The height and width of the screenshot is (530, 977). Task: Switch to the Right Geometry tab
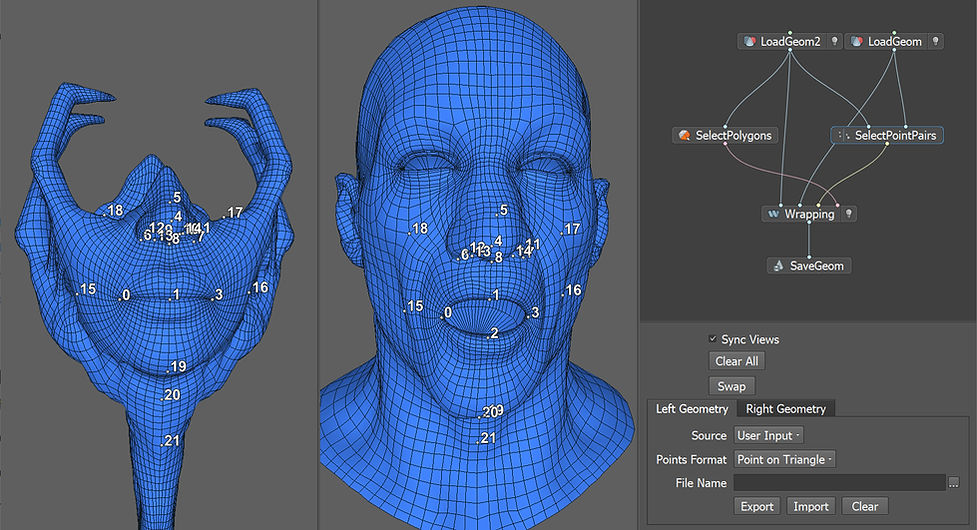[x=786, y=409]
